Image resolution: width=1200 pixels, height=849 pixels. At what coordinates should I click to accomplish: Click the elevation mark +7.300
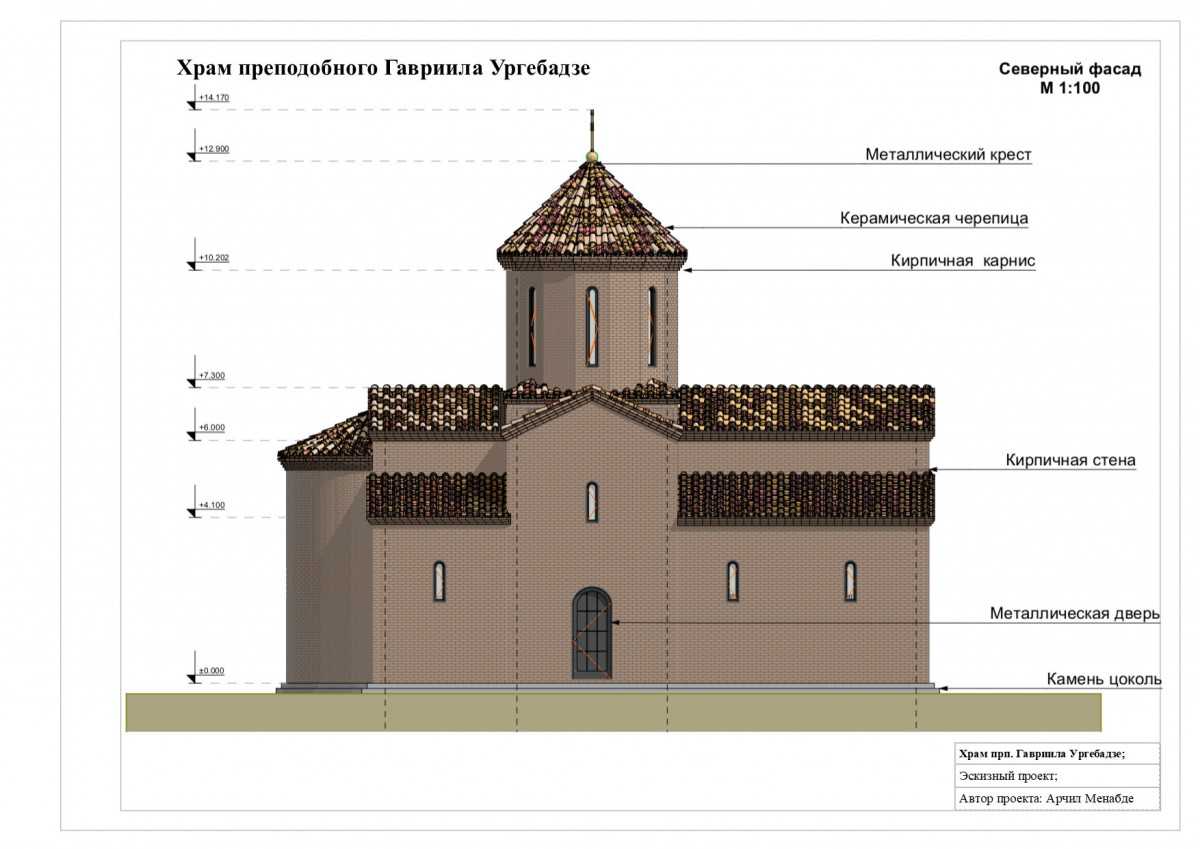(212, 376)
